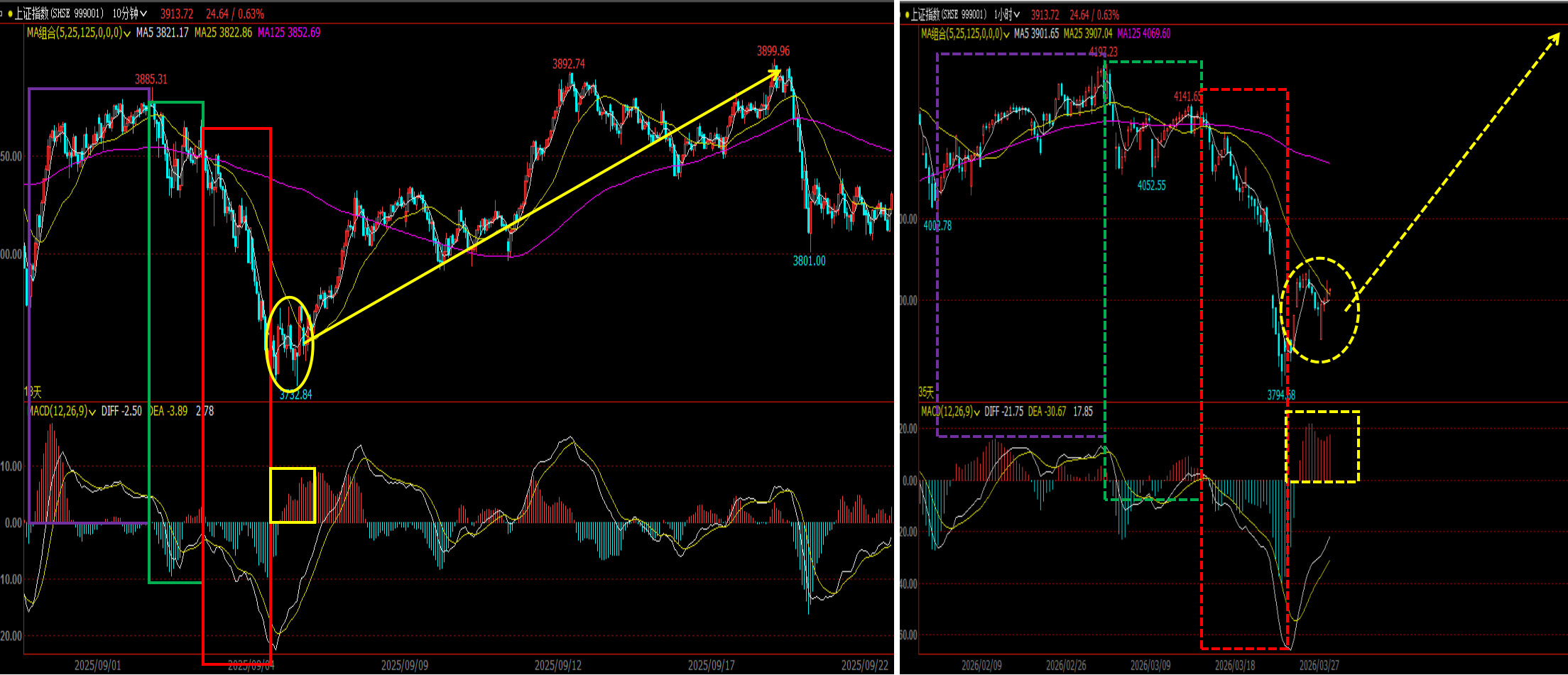Select MA5 3901.65 legend value
The width and height of the screenshot is (1568, 675).
pos(1037,33)
